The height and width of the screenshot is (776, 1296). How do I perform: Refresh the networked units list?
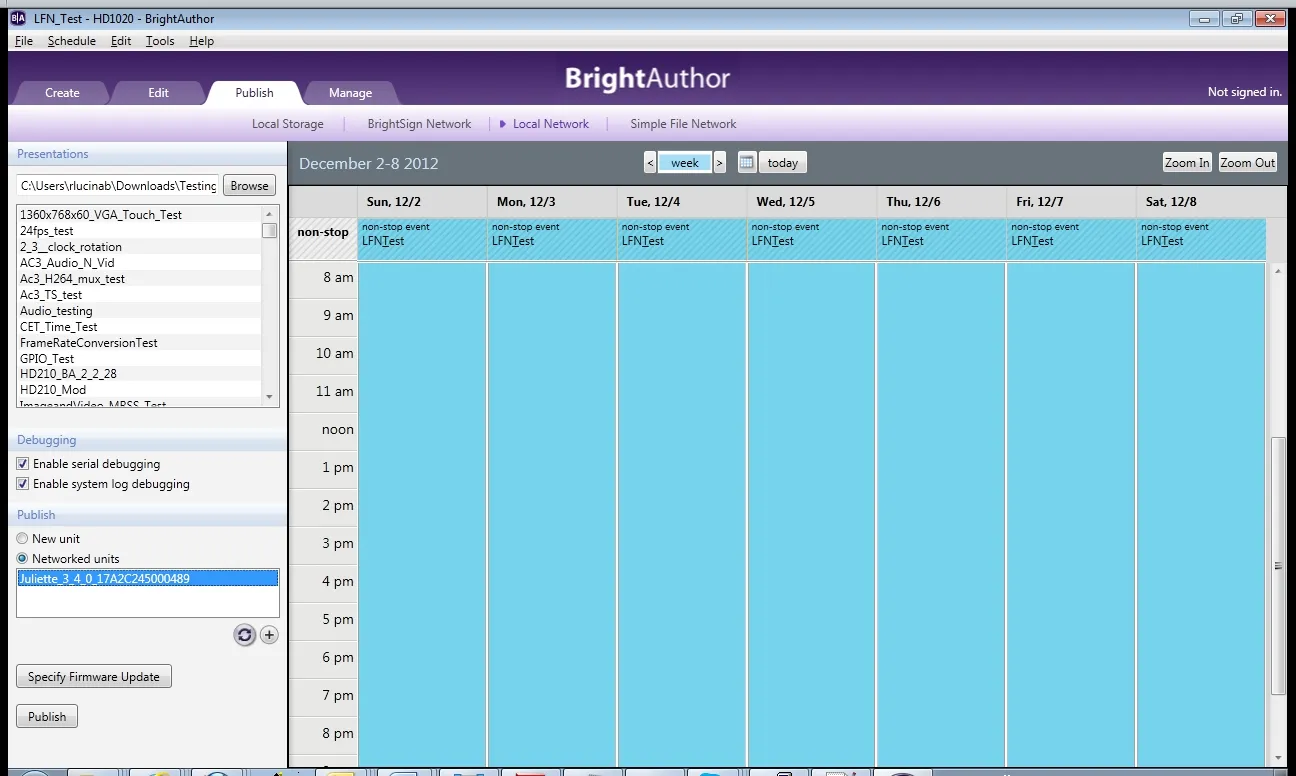tap(245, 635)
